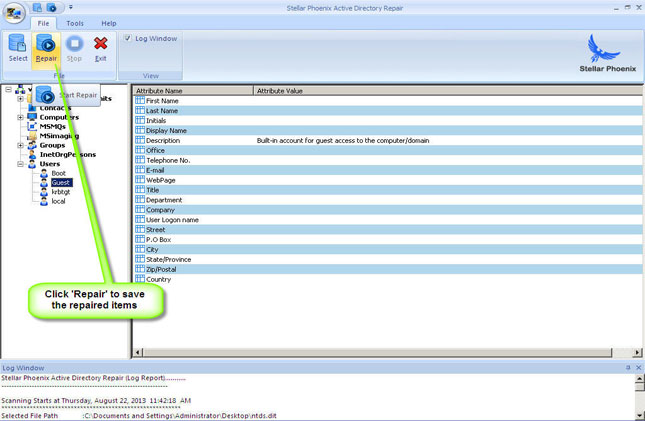Viewport: 645px width, 421px height.
Task: Click the Description value text
Action: [343, 140]
